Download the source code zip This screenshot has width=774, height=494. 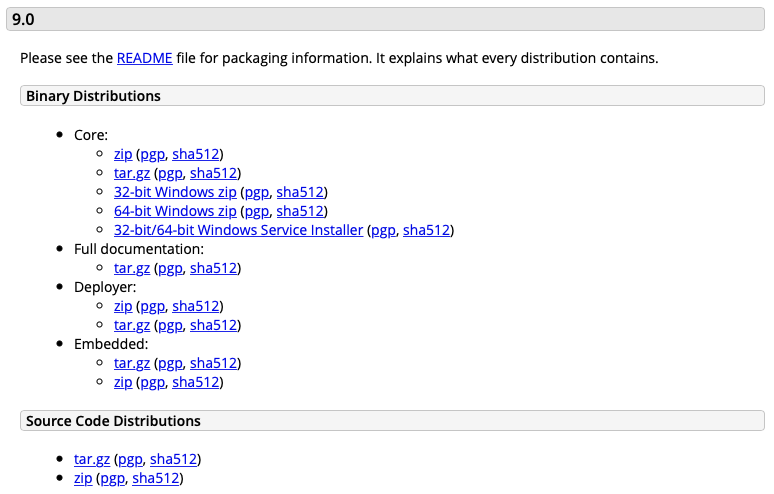(83, 478)
